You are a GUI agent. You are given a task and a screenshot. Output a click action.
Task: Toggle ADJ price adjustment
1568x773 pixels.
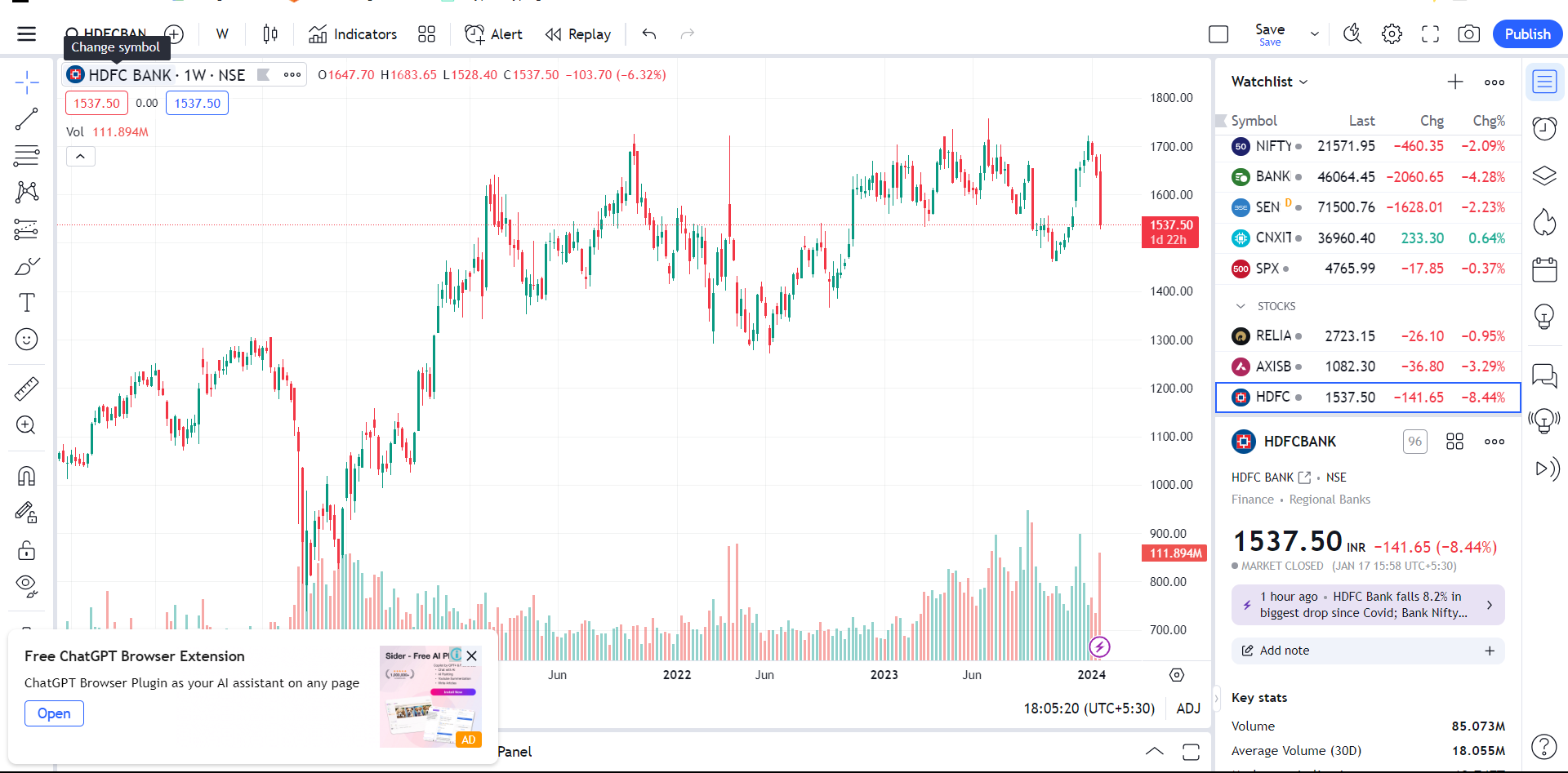tap(1187, 709)
